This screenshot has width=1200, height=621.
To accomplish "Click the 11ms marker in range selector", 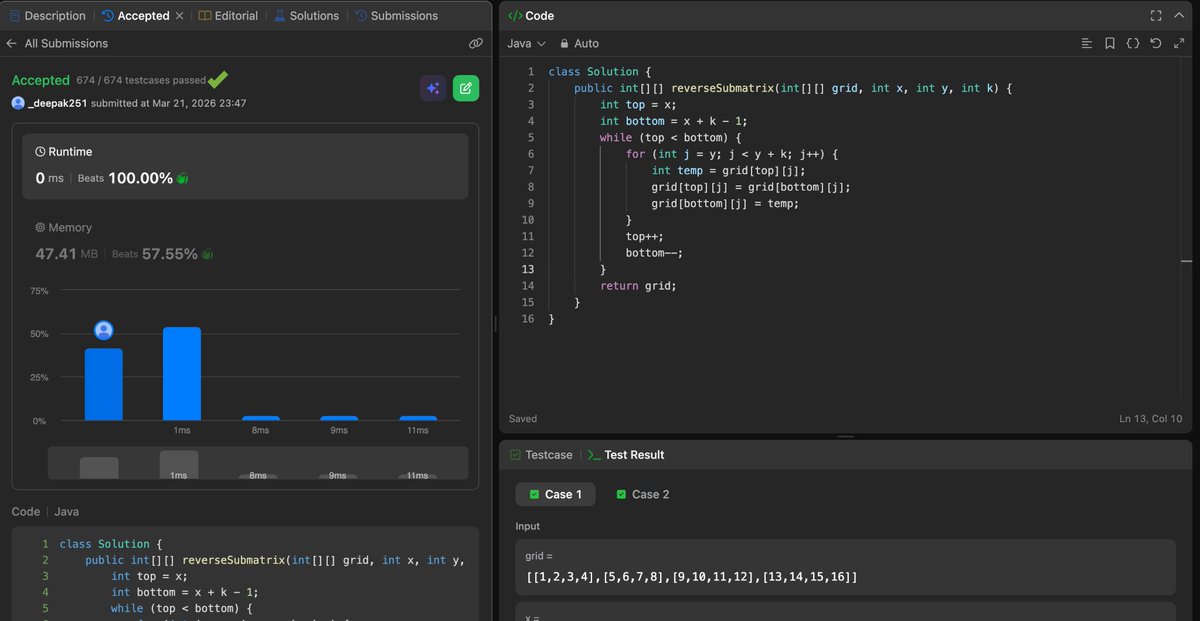I will 418,476.
